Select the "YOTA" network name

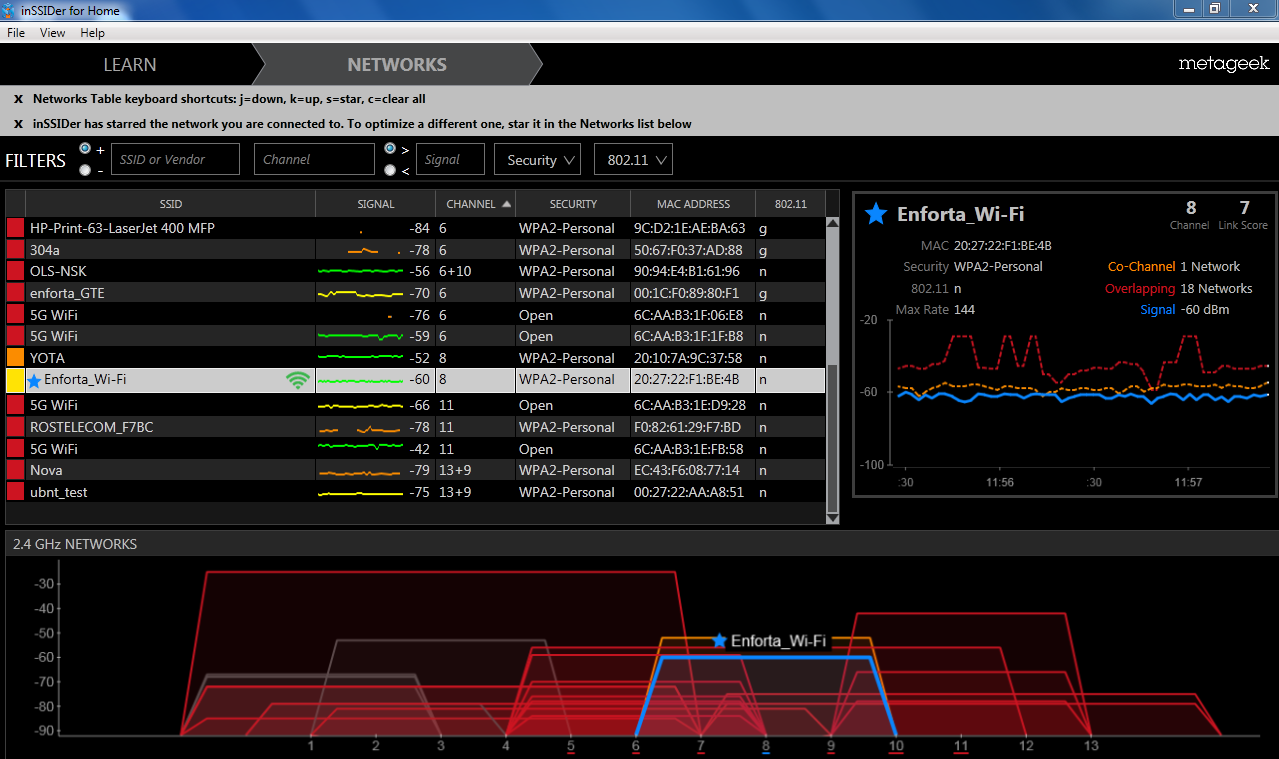point(47,358)
